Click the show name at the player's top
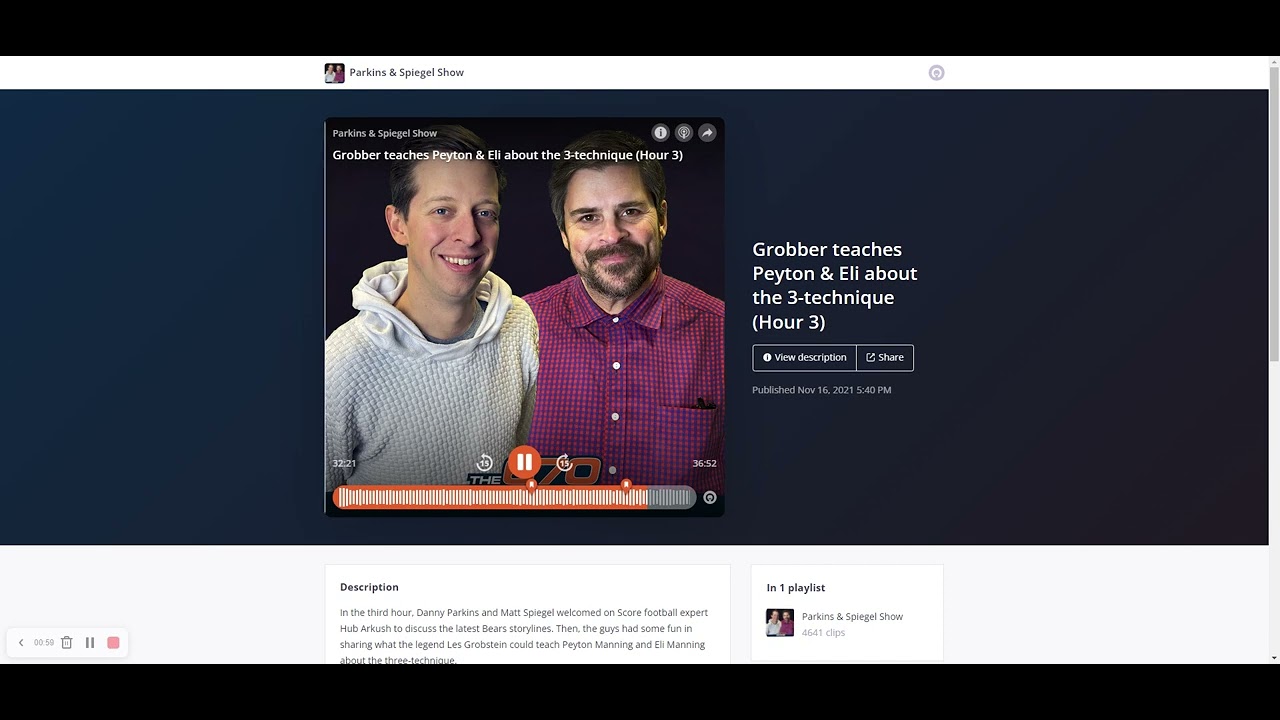 click(385, 133)
